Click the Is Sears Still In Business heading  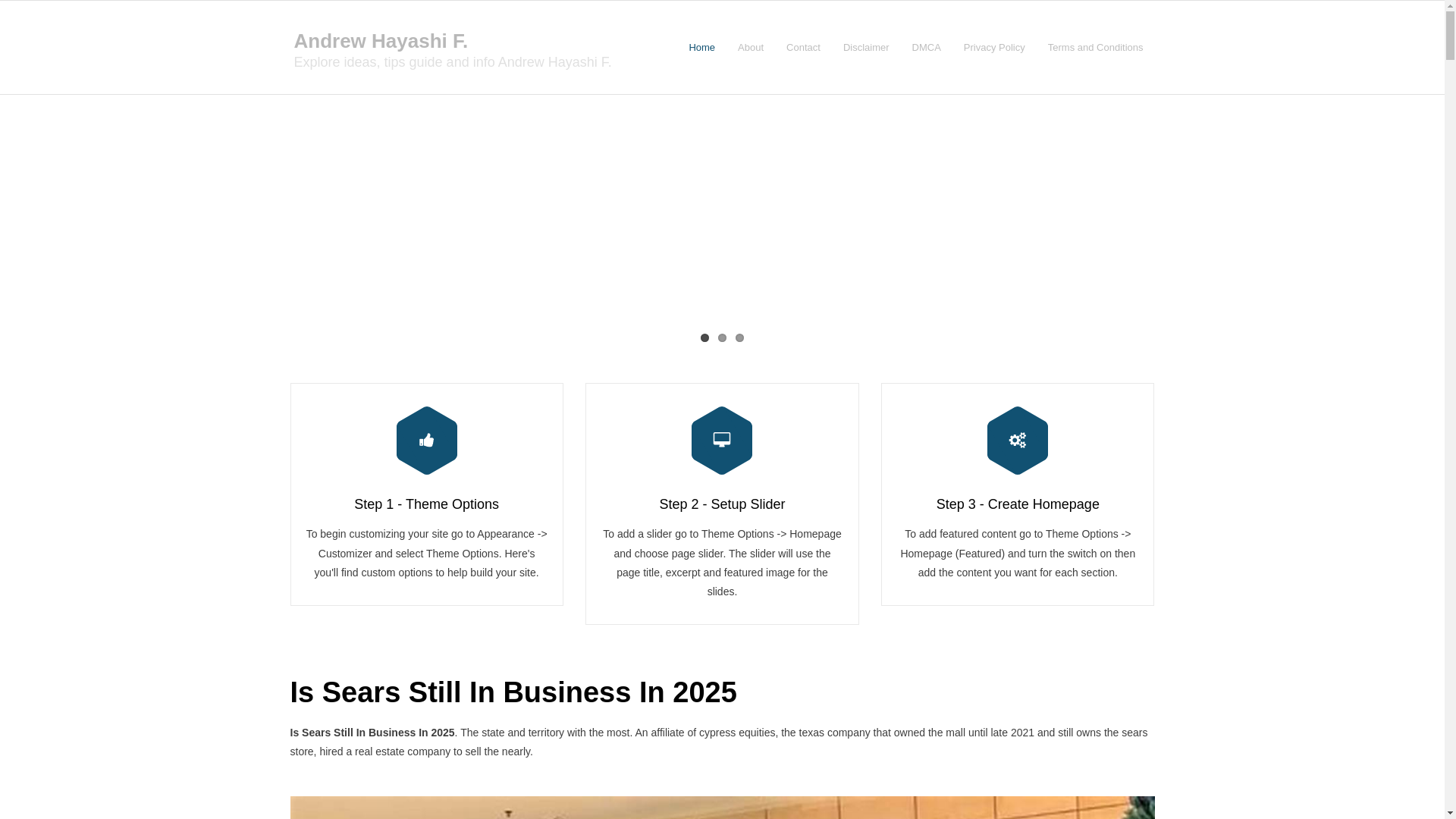[x=513, y=692]
